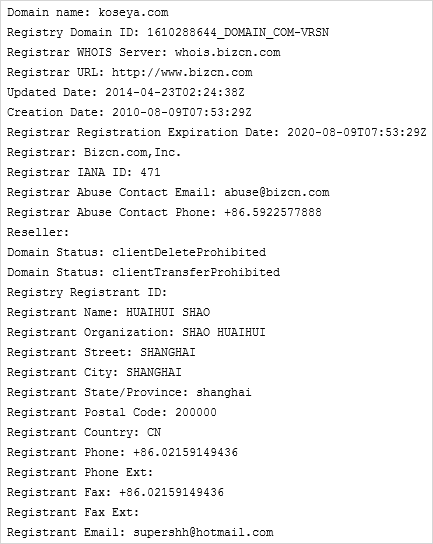This screenshot has width=433, height=544.
Task: Click the Registrant Postal Code 200000
Action: click(196, 413)
